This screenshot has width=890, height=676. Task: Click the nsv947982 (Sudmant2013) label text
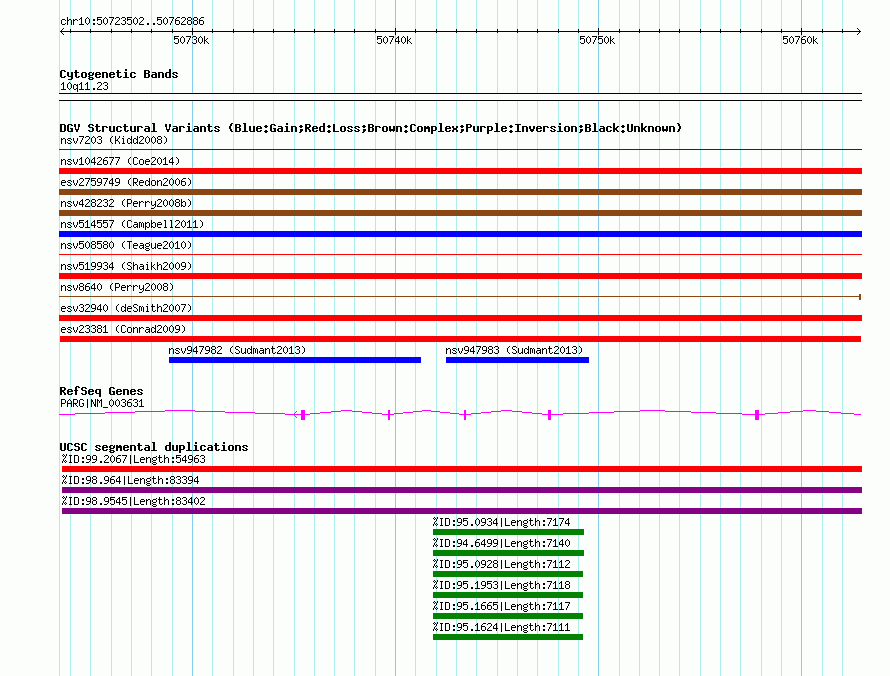point(237,350)
